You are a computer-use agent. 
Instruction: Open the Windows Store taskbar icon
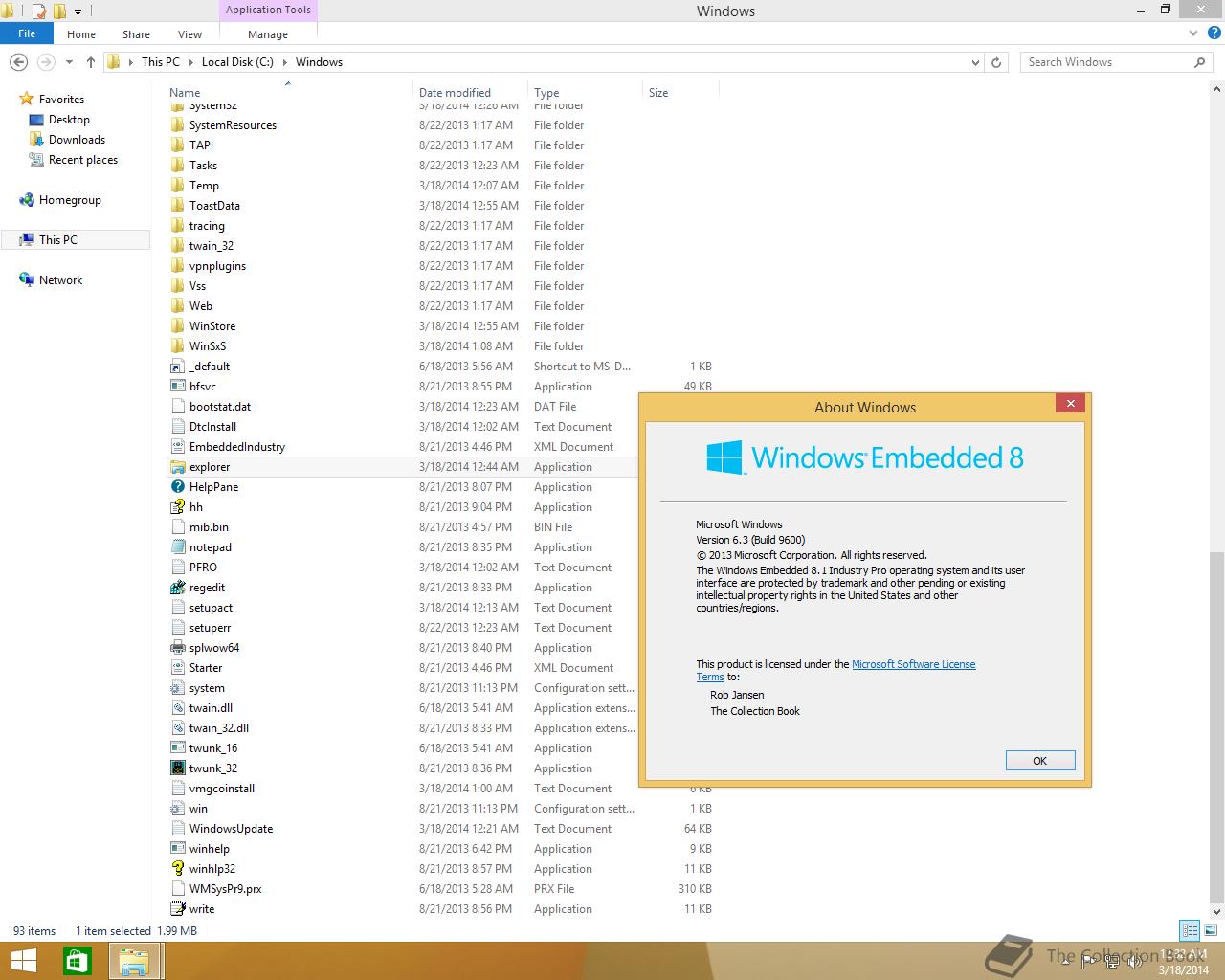coord(78,961)
